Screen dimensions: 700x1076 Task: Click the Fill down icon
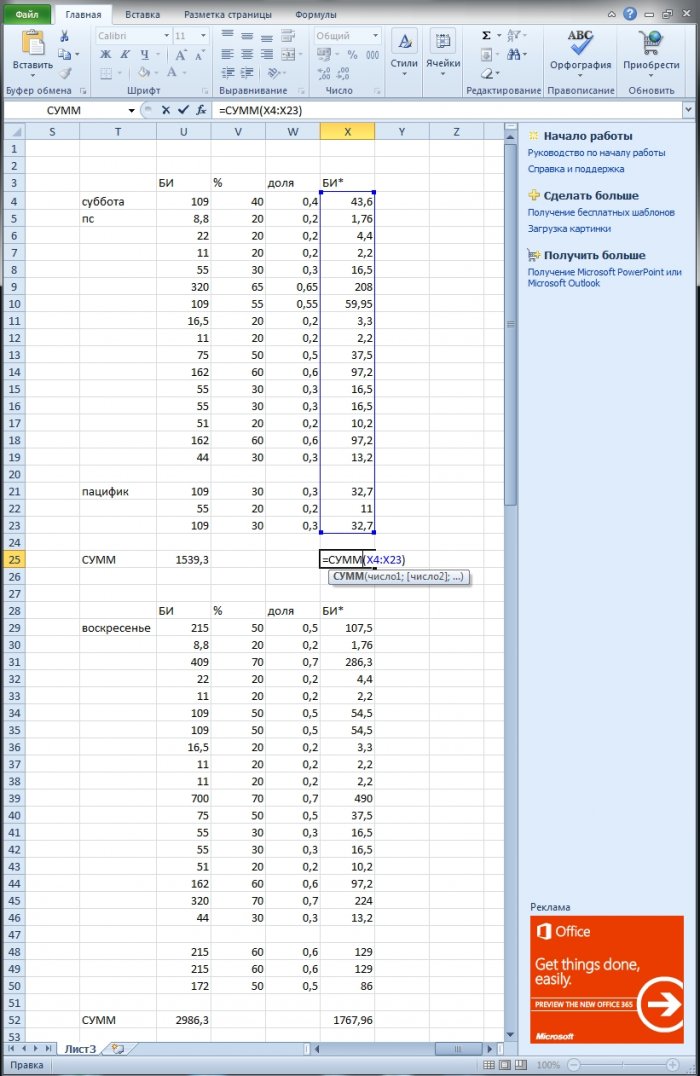(x=487, y=54)
